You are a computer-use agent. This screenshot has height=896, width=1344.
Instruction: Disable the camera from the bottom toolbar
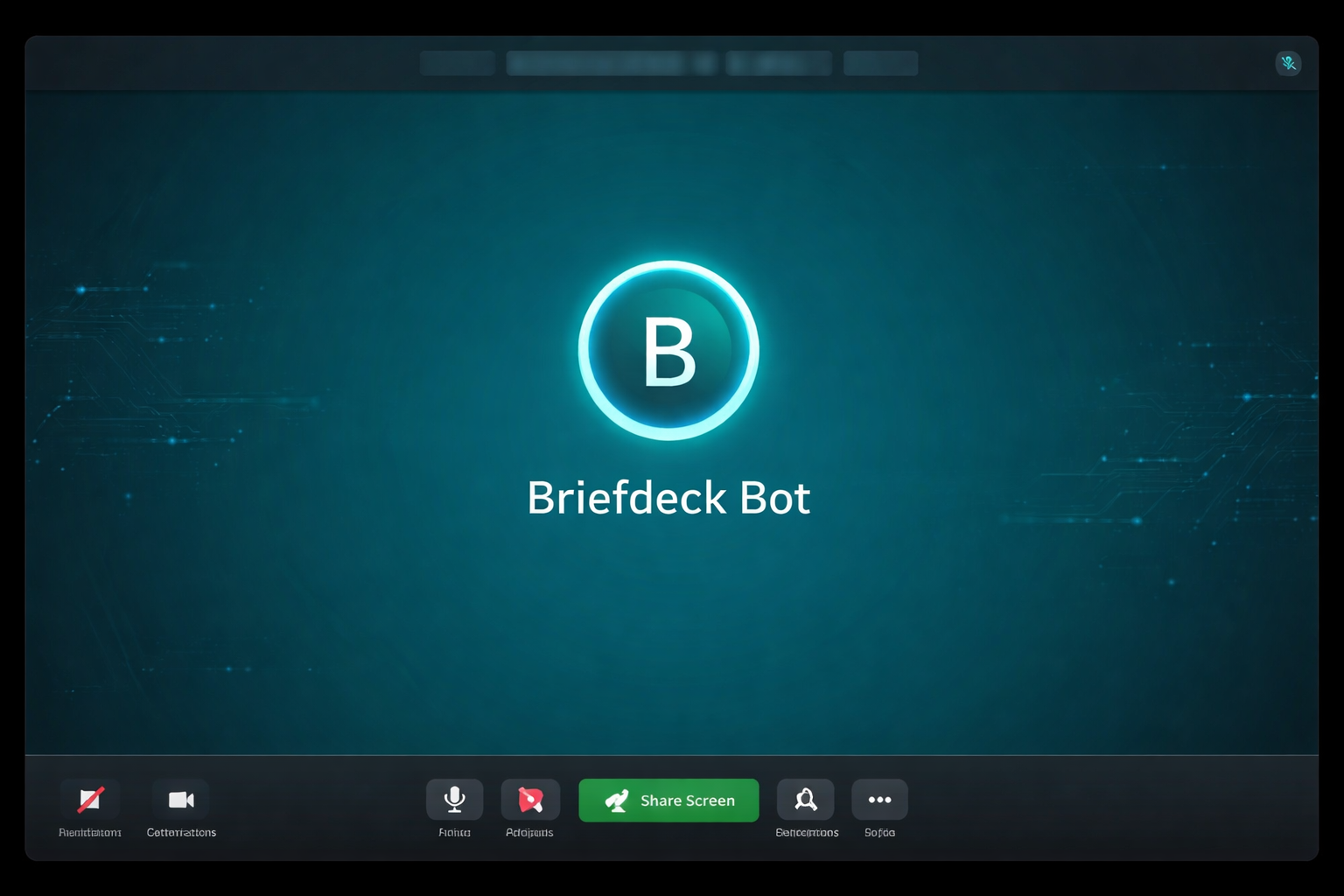(181, 799)
